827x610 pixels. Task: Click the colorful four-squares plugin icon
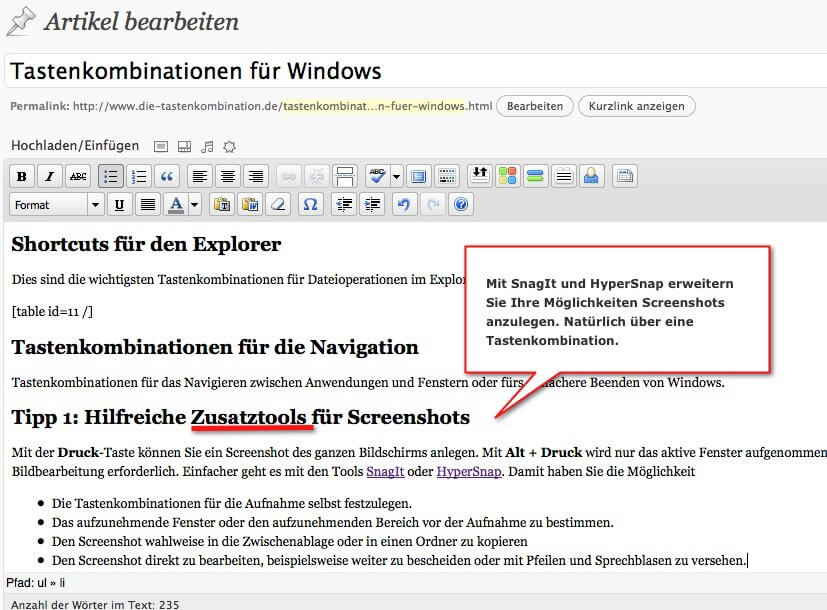(507, 176)
